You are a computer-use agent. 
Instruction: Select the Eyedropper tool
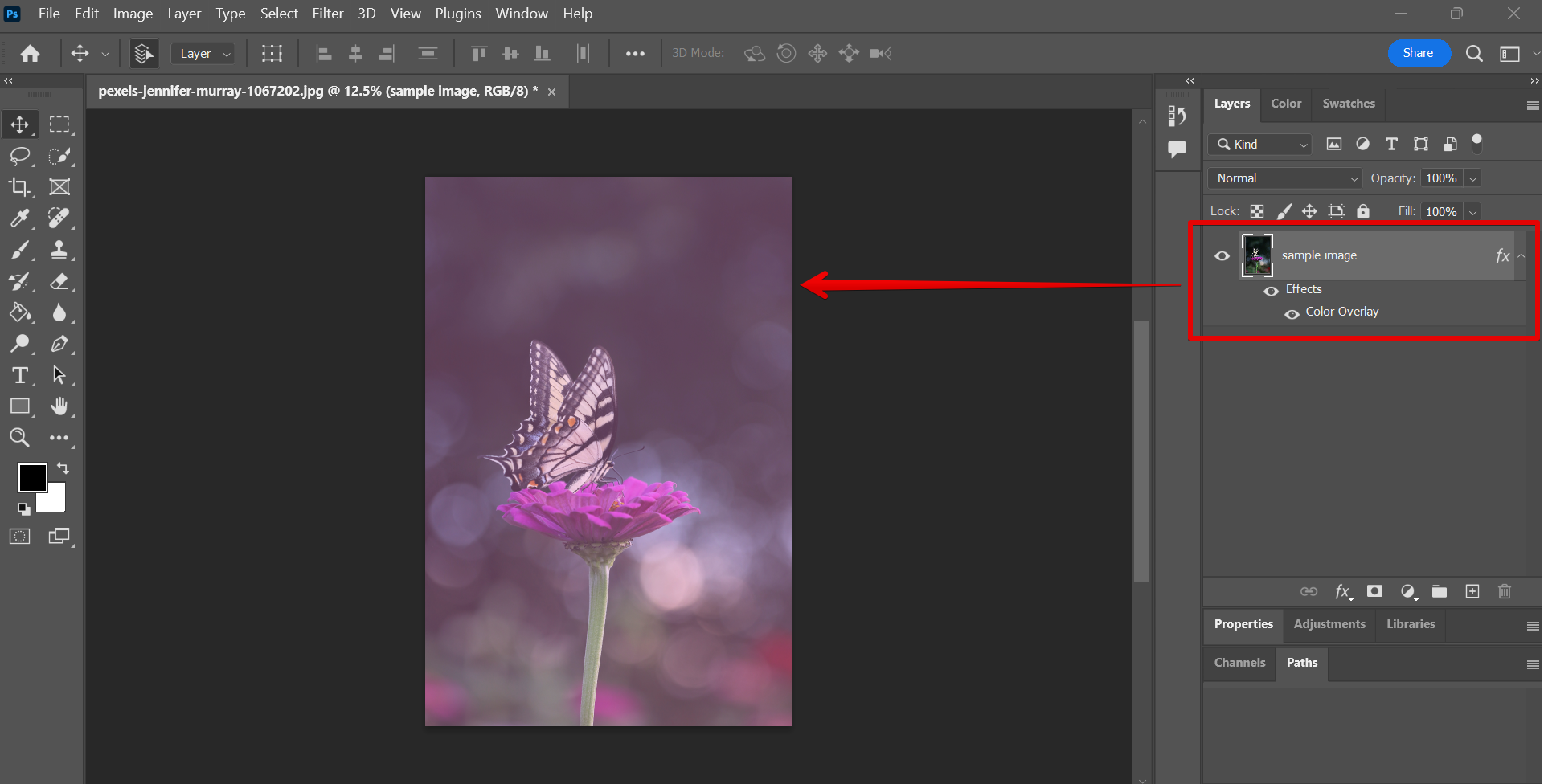(x=19, y=218)
